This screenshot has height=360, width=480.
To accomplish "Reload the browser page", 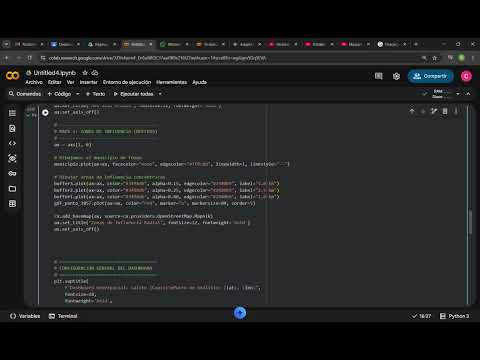I will (30, 58).
